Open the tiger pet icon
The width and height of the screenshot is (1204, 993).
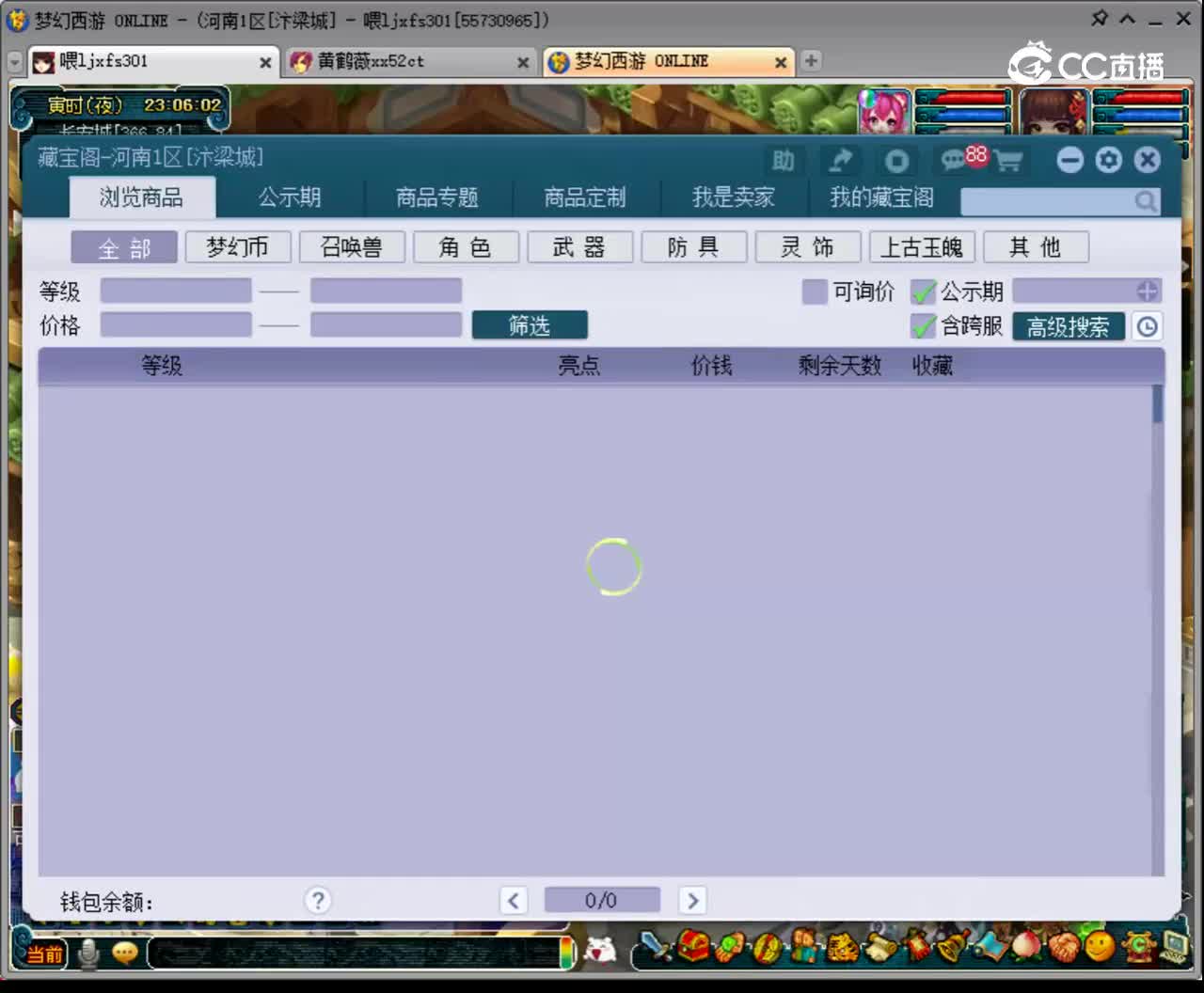coord(842,947)
